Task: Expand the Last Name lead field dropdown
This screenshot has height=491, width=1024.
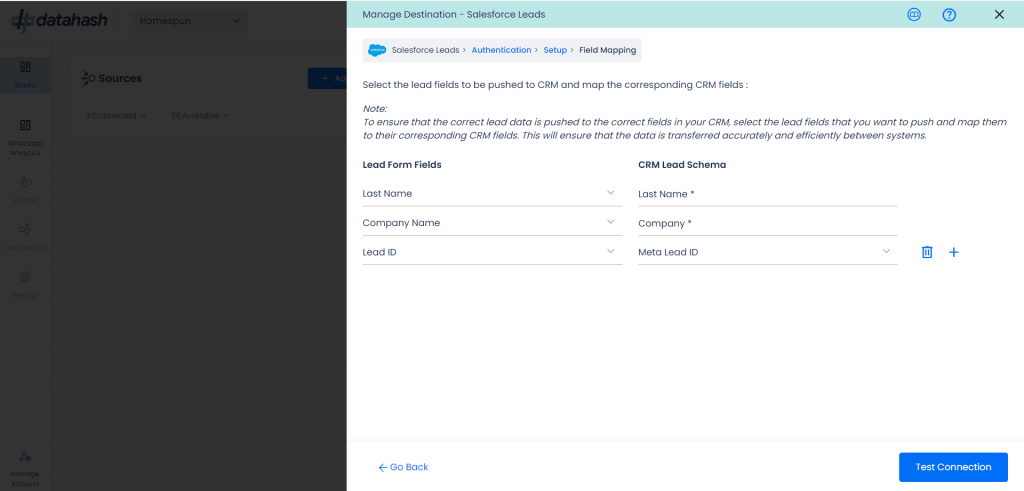Action: [492, 194]
